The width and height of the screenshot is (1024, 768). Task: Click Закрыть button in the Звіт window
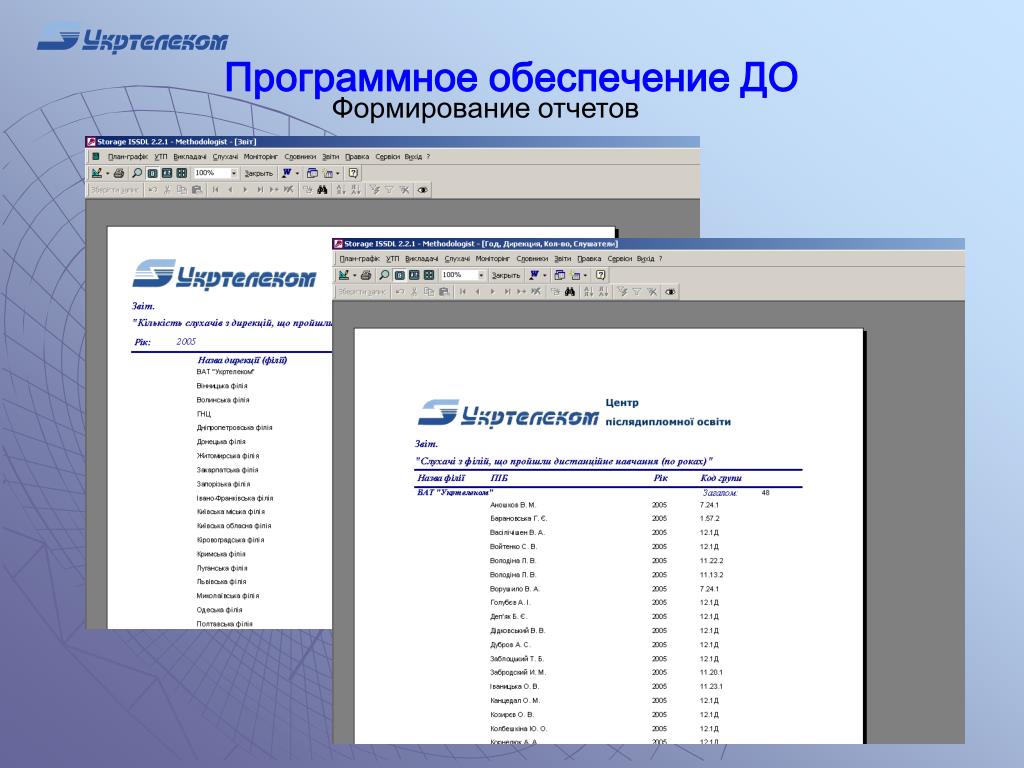pyautogui.click(x=259, y=173)
